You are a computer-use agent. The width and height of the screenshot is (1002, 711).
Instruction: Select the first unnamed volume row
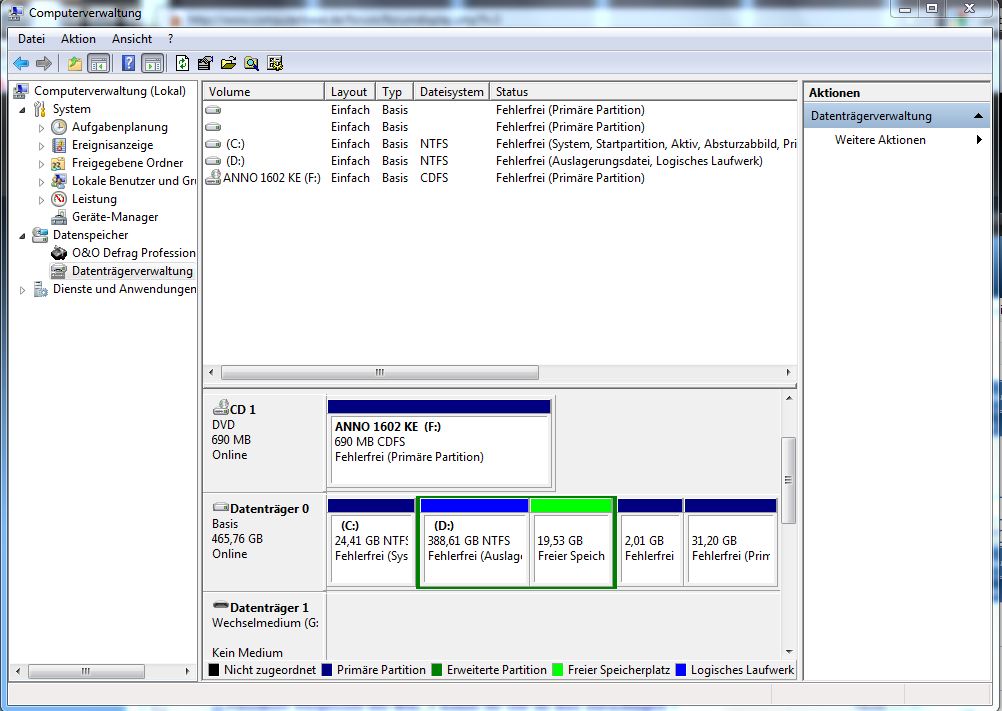[x=500, y=110]
